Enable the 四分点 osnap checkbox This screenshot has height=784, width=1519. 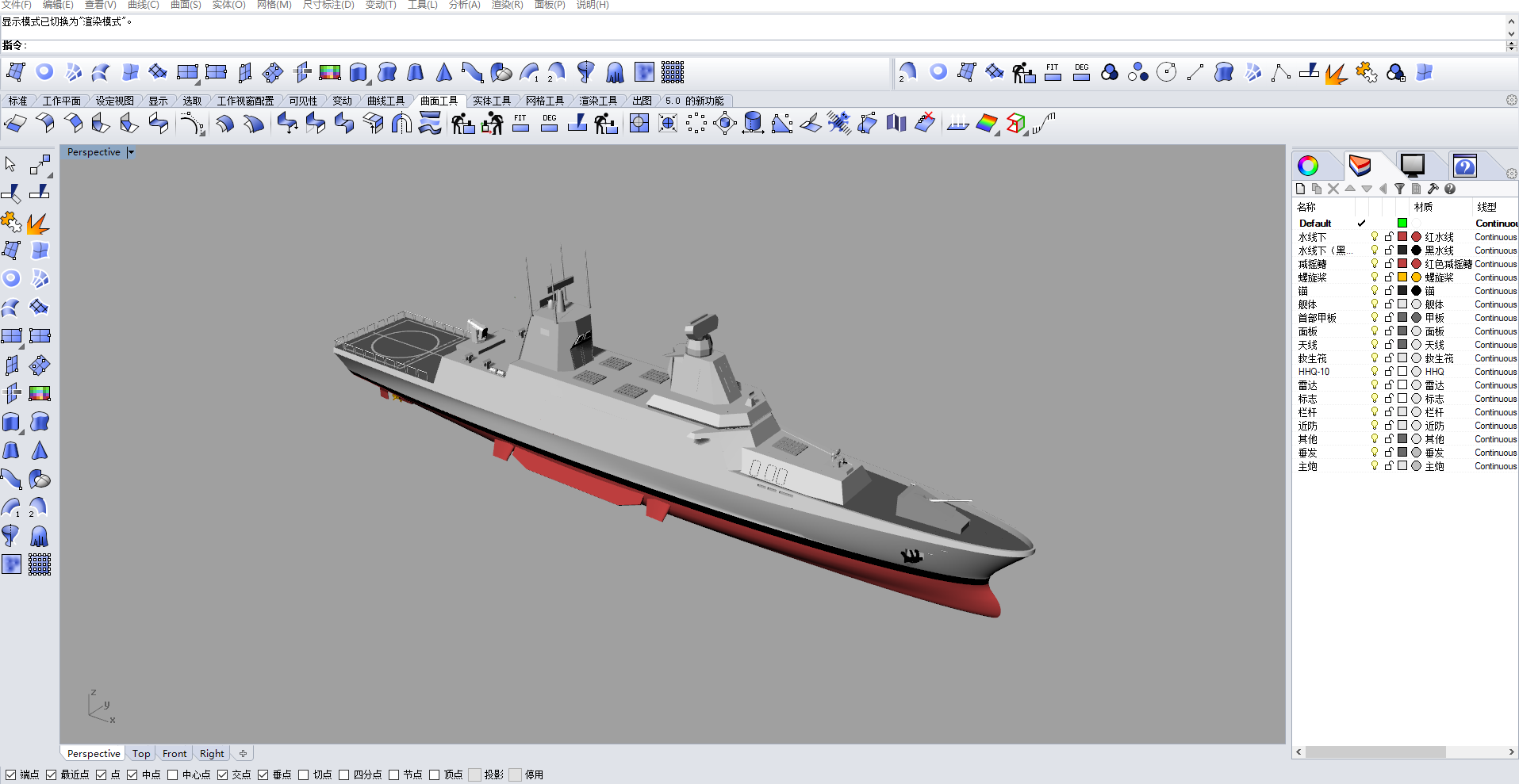point(343,774)
